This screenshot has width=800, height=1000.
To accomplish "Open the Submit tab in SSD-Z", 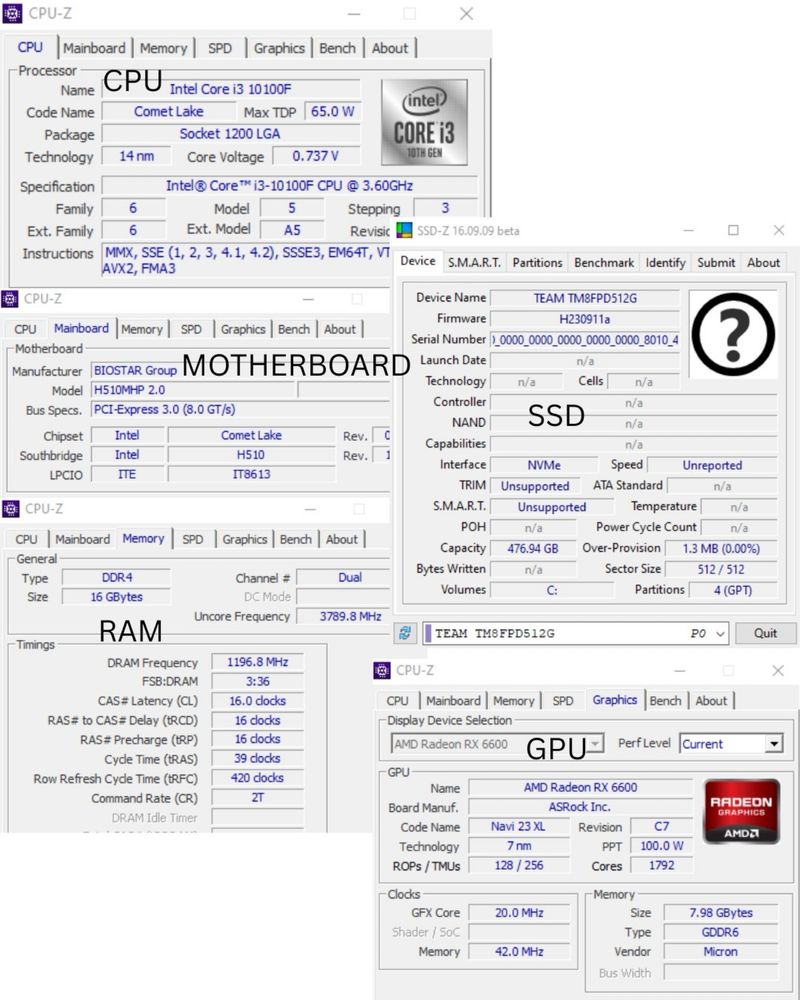I will 716,262.
